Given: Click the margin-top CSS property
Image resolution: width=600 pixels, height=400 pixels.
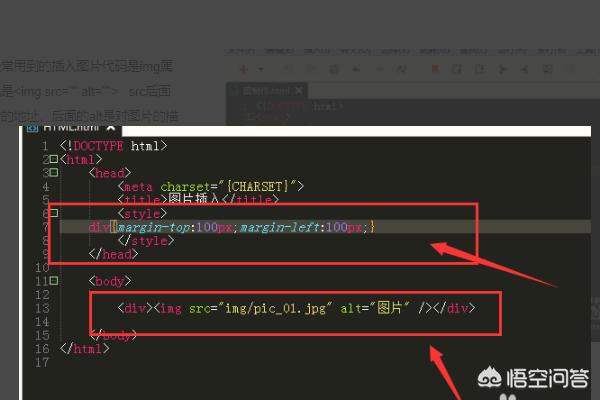Looking at the screenshot, I should pyautogui.click(x=150, y=228).
